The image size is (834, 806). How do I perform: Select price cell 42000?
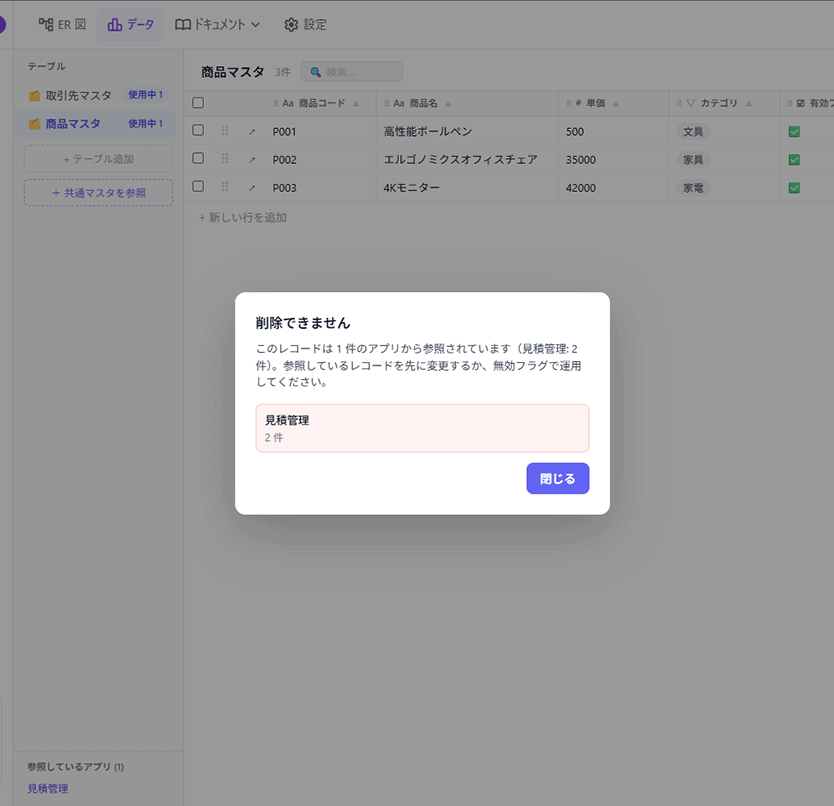[x=614, y=188]
